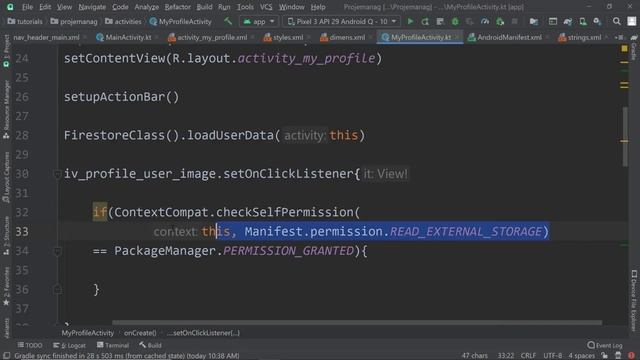The height and width of the screenshot is (360, 640).
Task: Open the File menu
Action: 27,7
